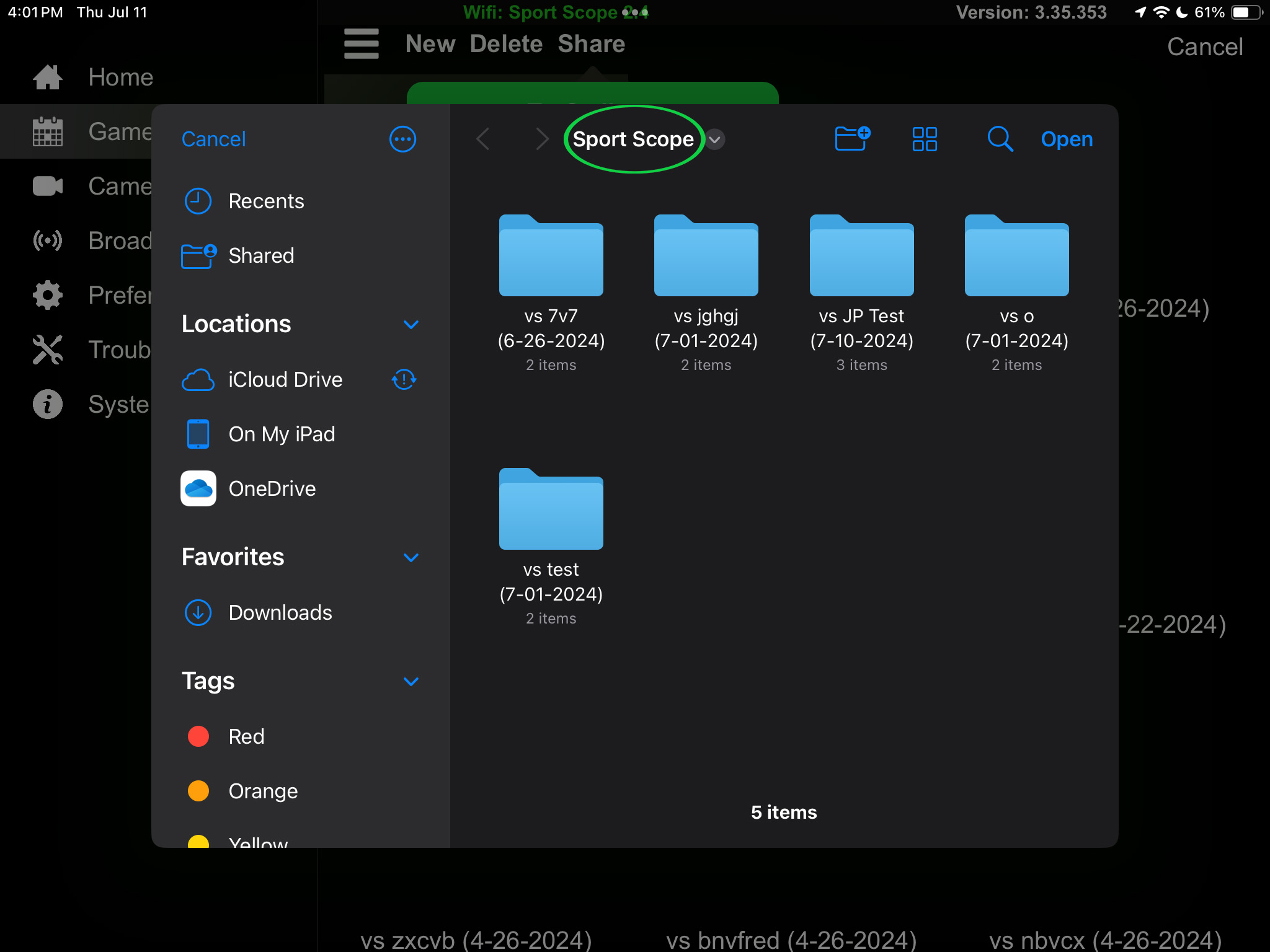This screenshot has width=1270, height=952.
Task: Cancel the file picker dialog
Action: [213, 139]
